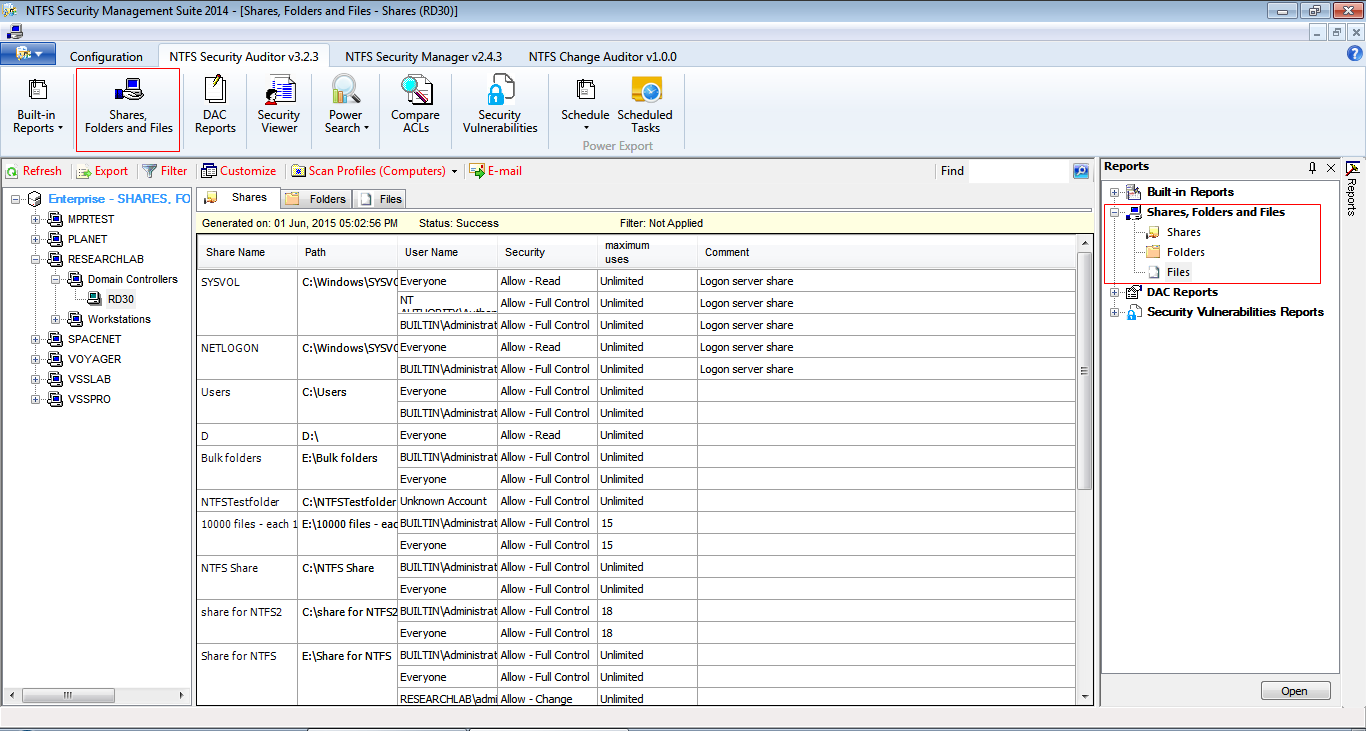
Task: Collapse Domain Controllers node
Action: (x=56, y=279)
